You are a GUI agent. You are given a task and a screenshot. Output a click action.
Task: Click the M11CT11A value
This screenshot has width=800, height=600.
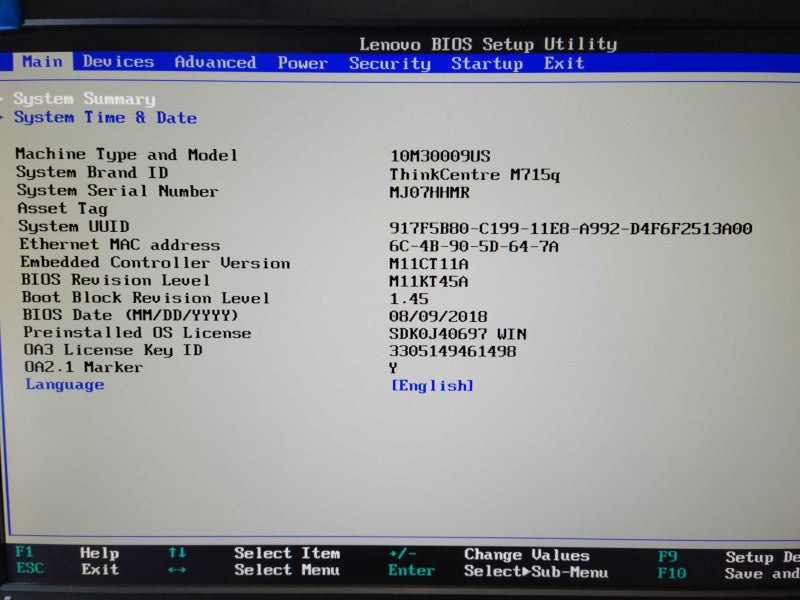(429, 264)
